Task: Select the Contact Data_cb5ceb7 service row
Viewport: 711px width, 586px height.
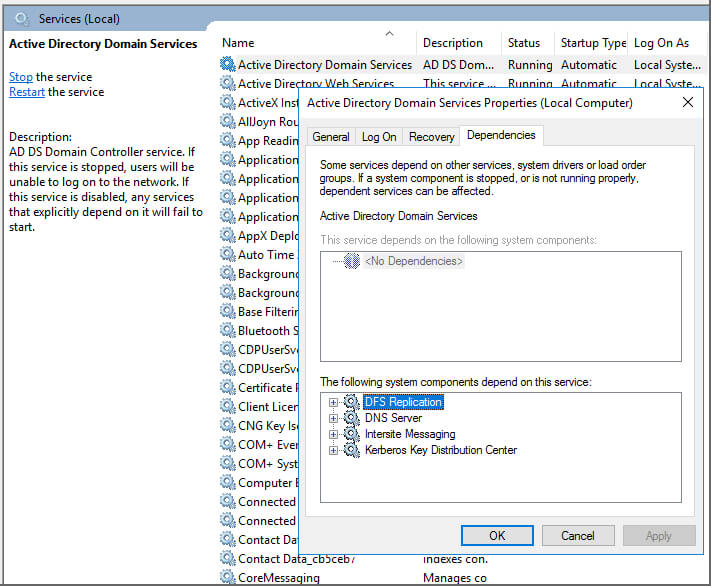Action: tap(296, 559)
